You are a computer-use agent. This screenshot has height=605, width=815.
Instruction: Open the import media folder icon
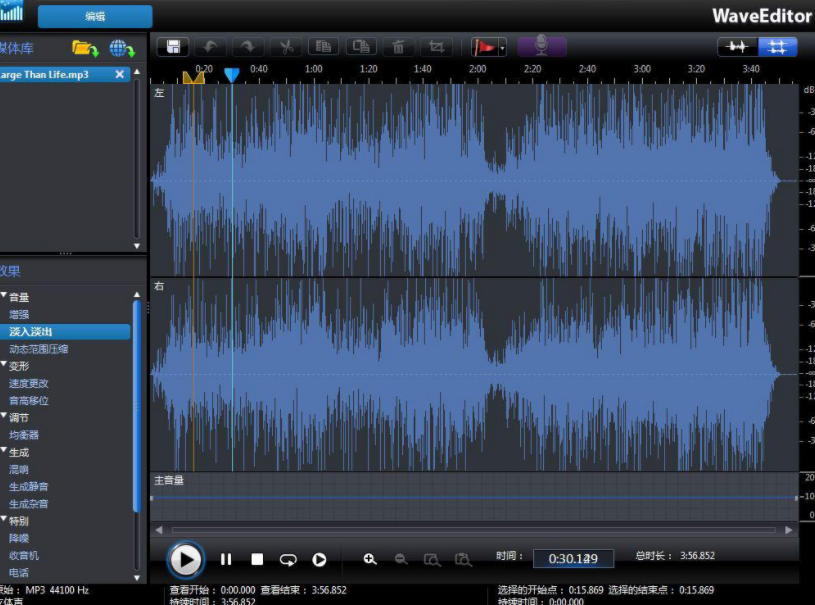[x=85, y=49]
